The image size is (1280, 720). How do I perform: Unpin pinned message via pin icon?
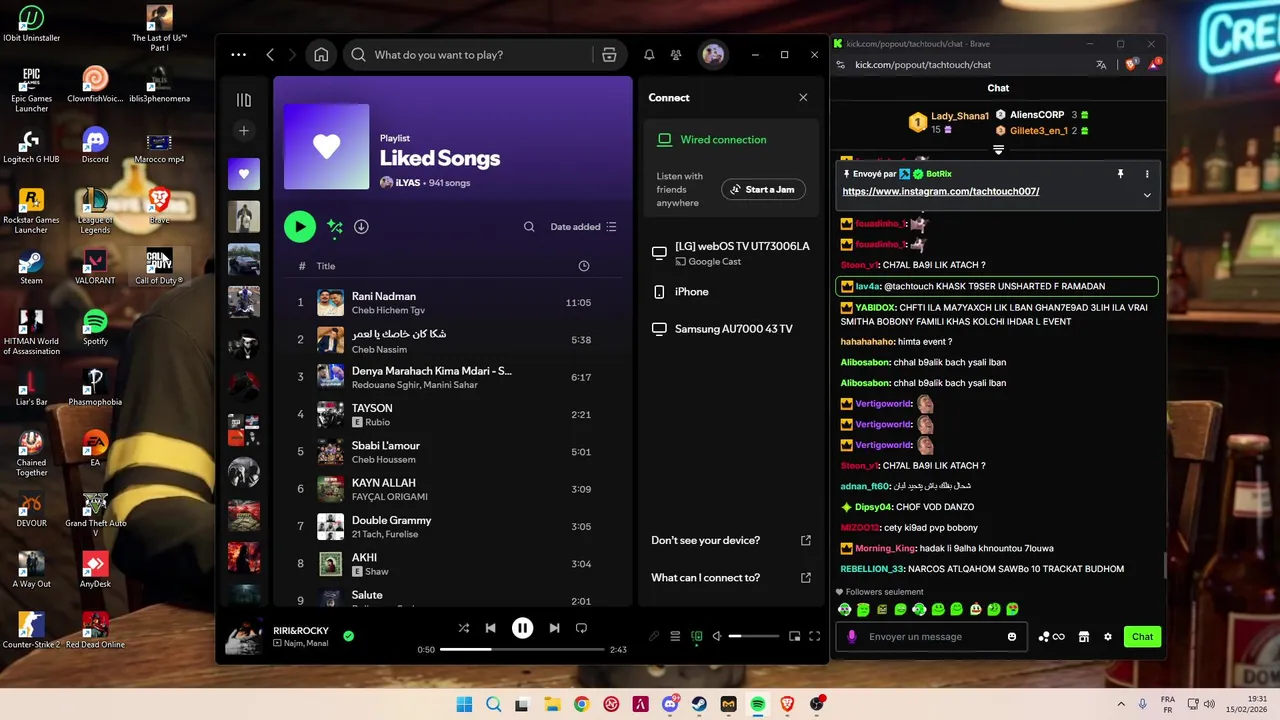(1120, 174)
